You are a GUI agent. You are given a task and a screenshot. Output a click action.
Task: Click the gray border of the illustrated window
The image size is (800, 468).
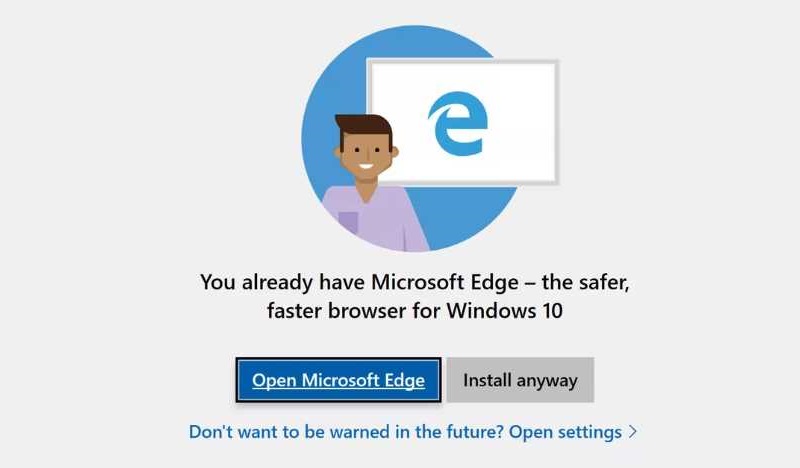coord(463,62)
